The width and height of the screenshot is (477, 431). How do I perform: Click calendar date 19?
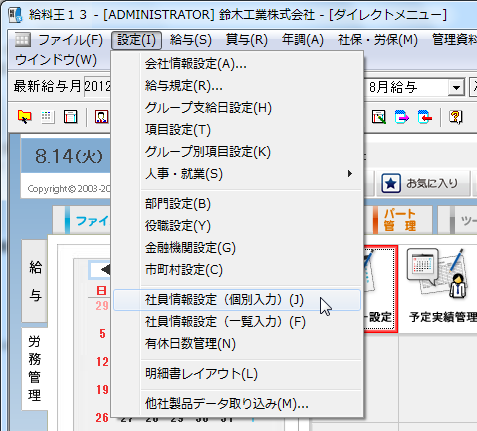(102, 389)
